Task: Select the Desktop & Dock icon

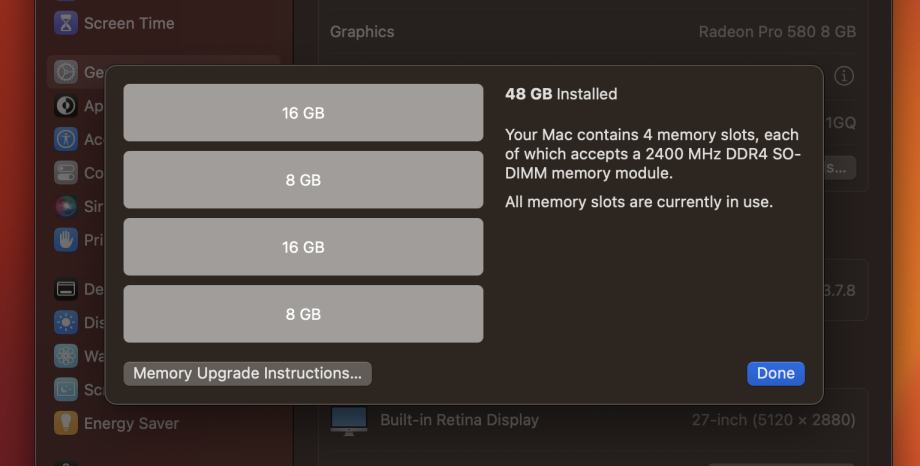Action: [66, 289]
